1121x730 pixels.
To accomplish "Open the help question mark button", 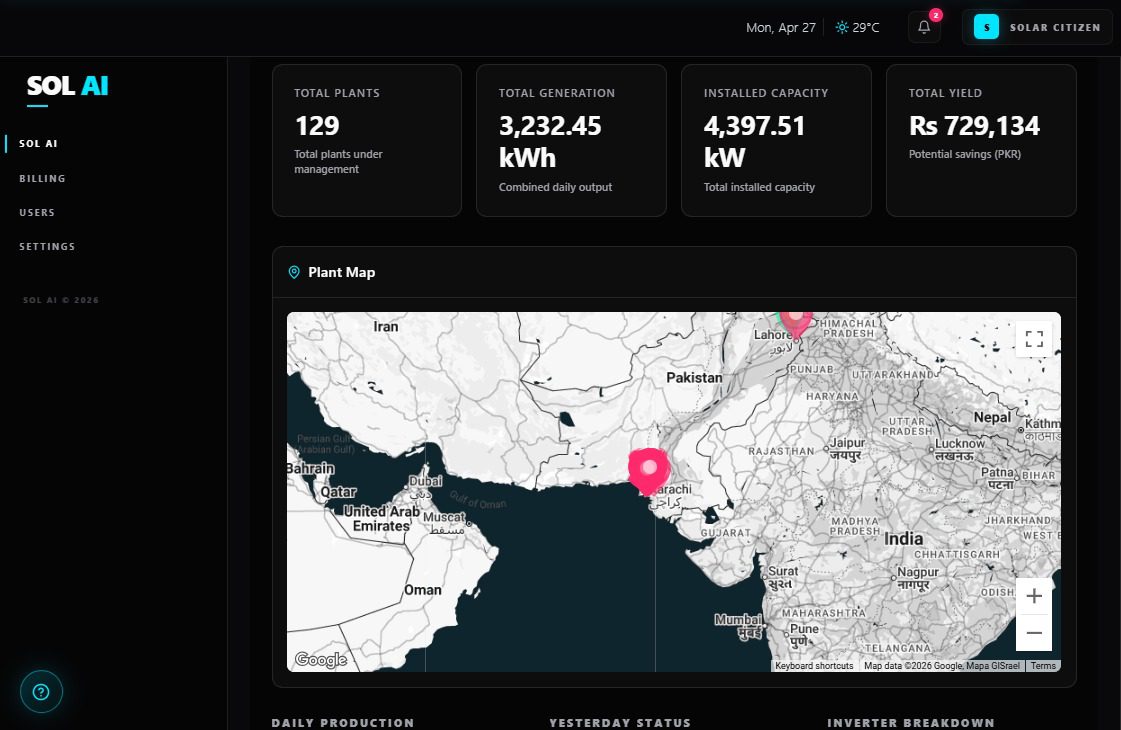I will (x=41, y=691).
